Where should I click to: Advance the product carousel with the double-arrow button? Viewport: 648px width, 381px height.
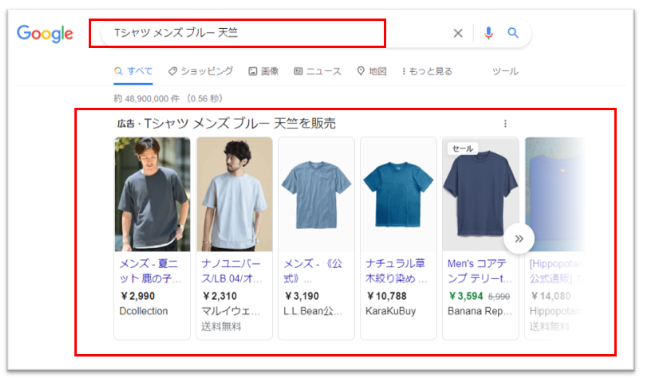pos(519,238)
